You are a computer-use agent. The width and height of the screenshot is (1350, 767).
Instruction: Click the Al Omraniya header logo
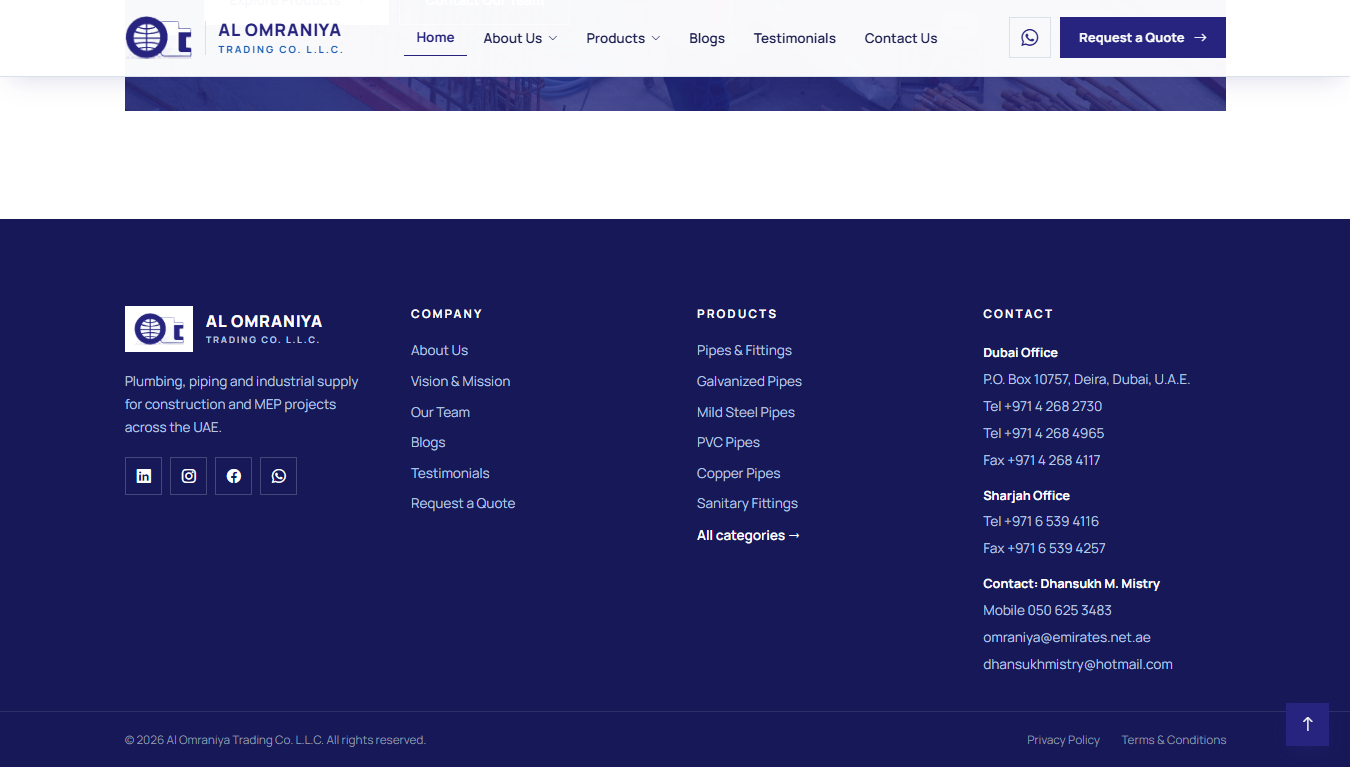pyautogui.click(x=234, y=38)
